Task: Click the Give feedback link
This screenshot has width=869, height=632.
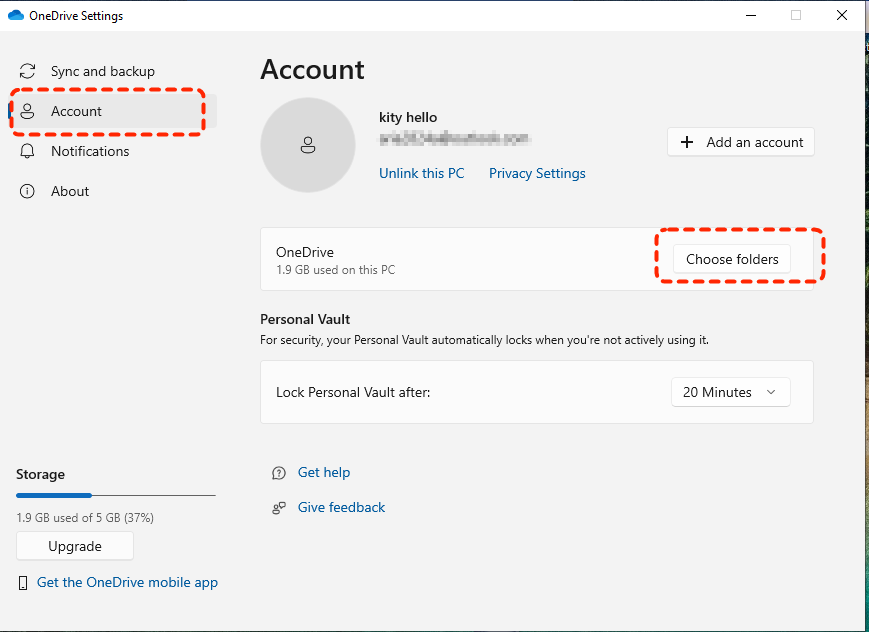Action: (x=341, y=507)
